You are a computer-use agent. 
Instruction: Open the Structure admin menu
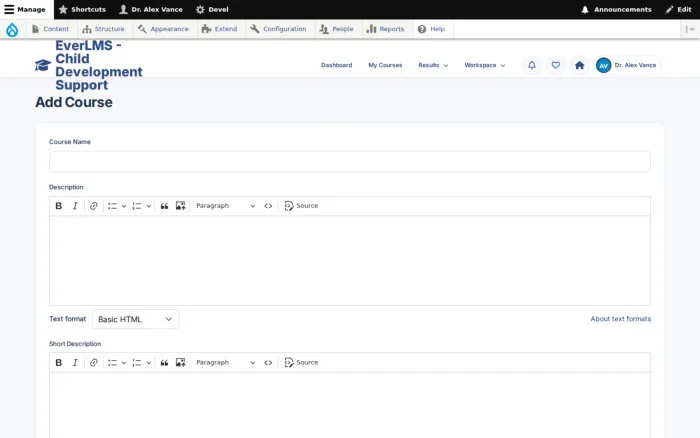pos(103,29)
